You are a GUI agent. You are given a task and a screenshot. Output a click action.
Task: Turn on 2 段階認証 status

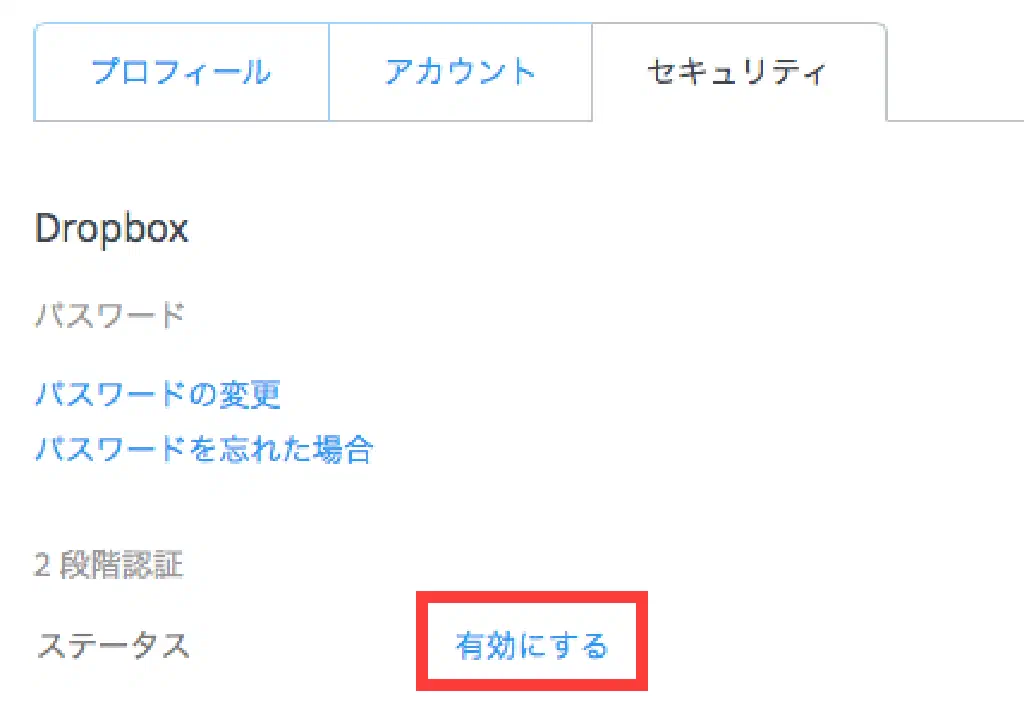click(x=531, y=645)
